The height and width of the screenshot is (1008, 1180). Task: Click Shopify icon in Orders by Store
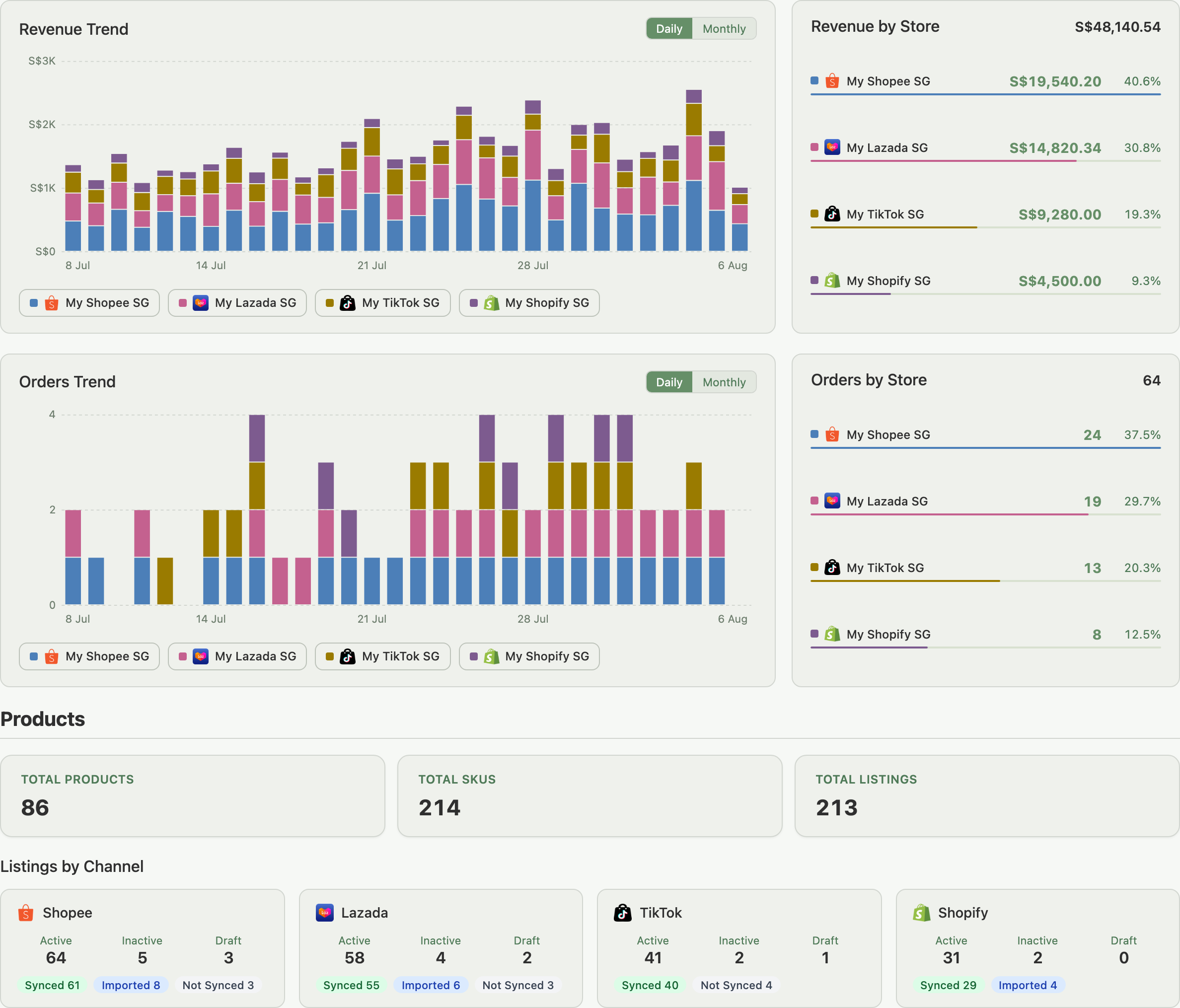(832, 635)
